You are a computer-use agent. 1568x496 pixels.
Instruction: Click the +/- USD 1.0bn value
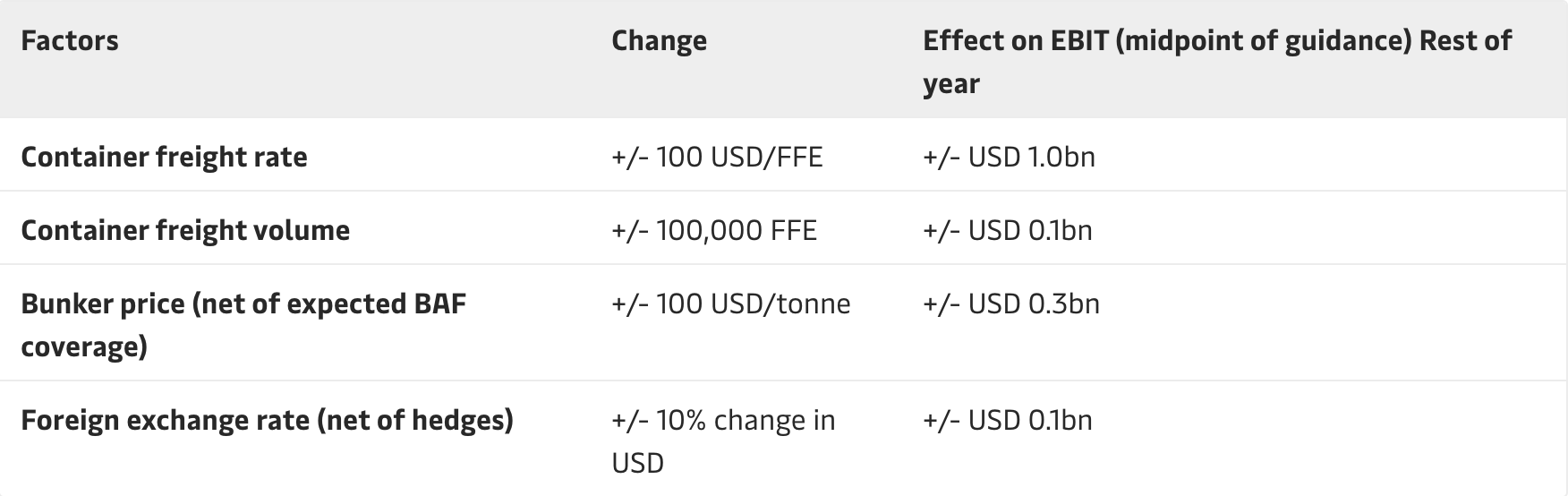tap(1009, 158)
